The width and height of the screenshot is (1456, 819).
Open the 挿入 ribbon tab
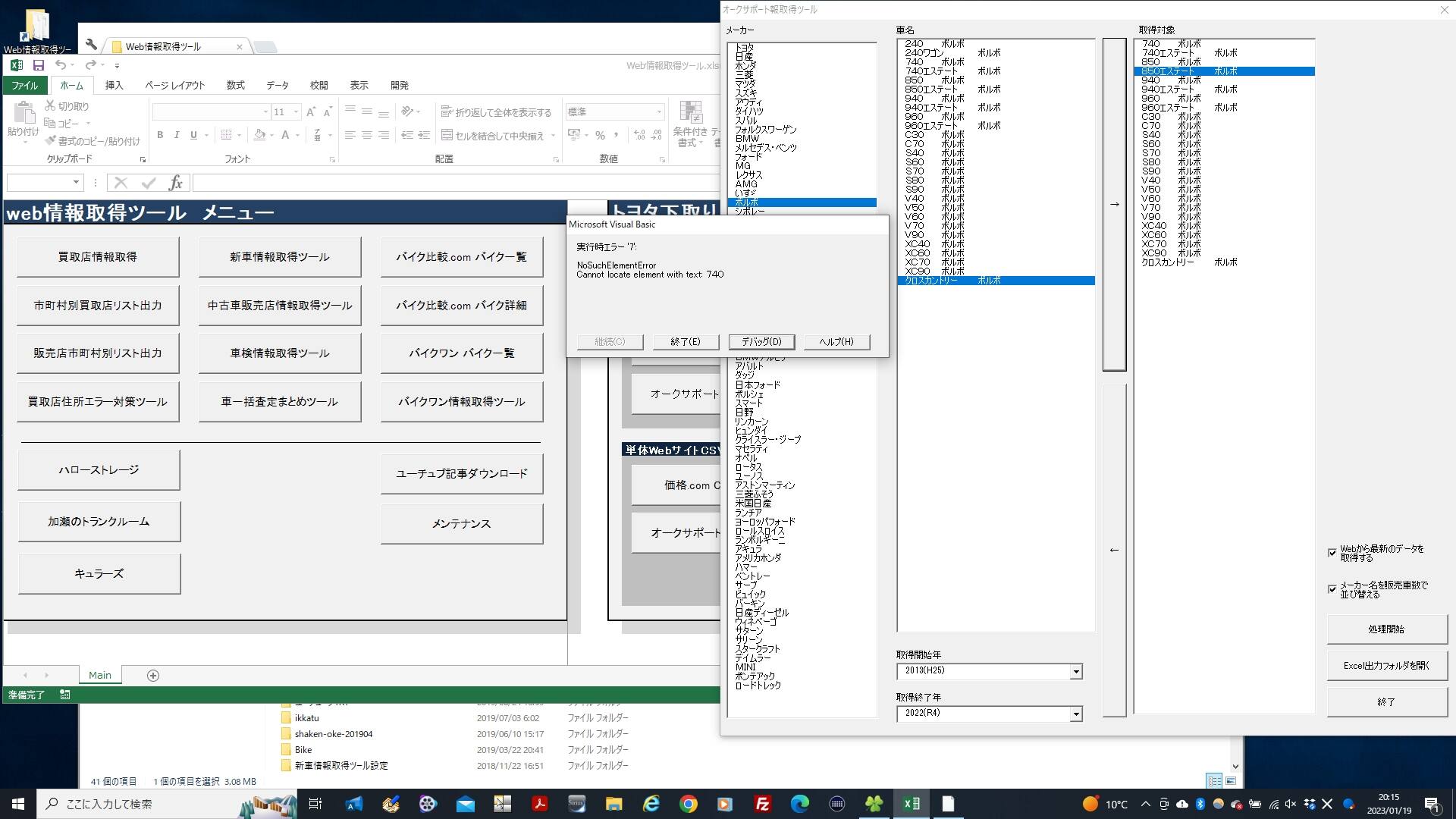point(114,86)
